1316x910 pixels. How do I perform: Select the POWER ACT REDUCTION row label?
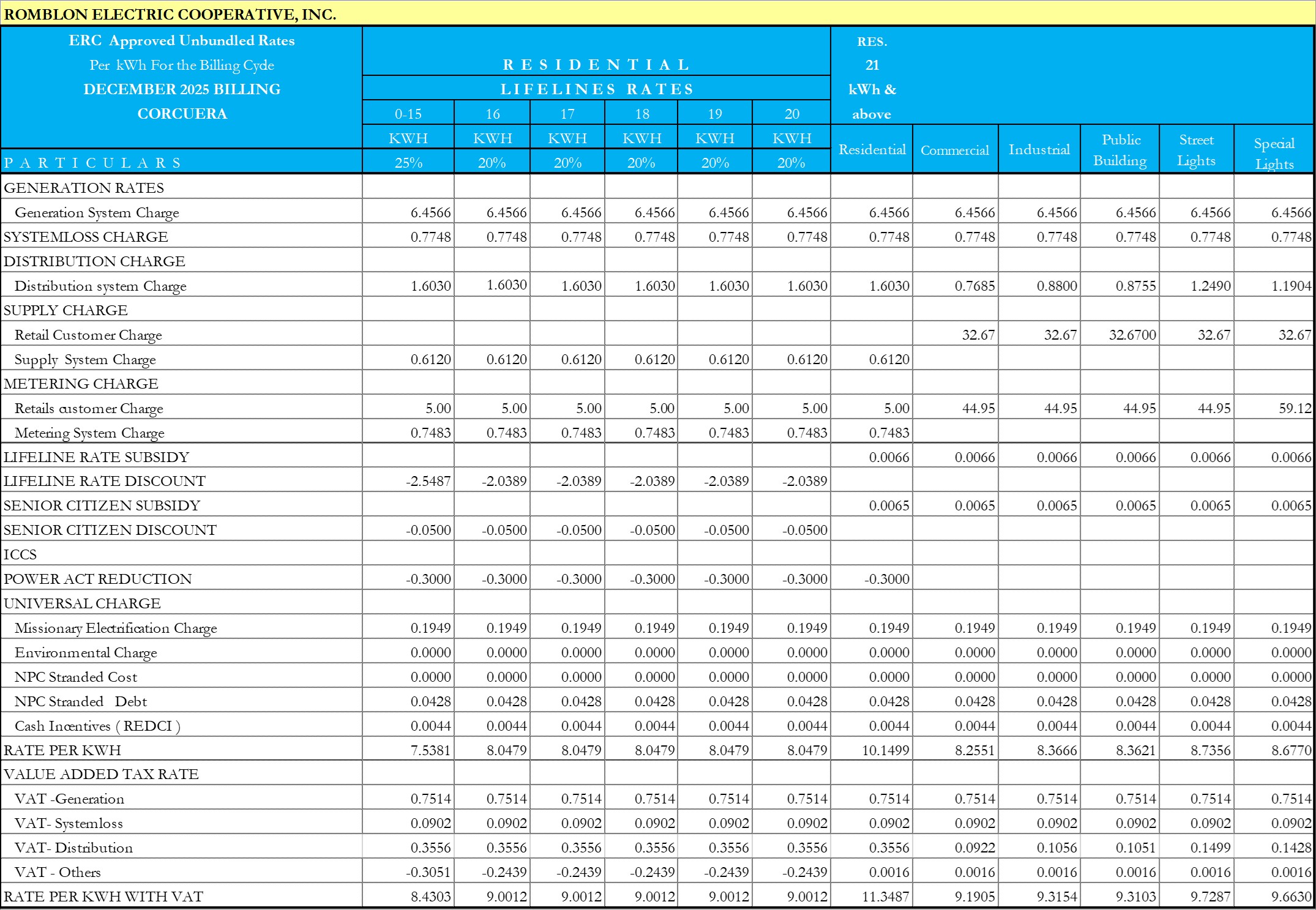click(98, 579)
